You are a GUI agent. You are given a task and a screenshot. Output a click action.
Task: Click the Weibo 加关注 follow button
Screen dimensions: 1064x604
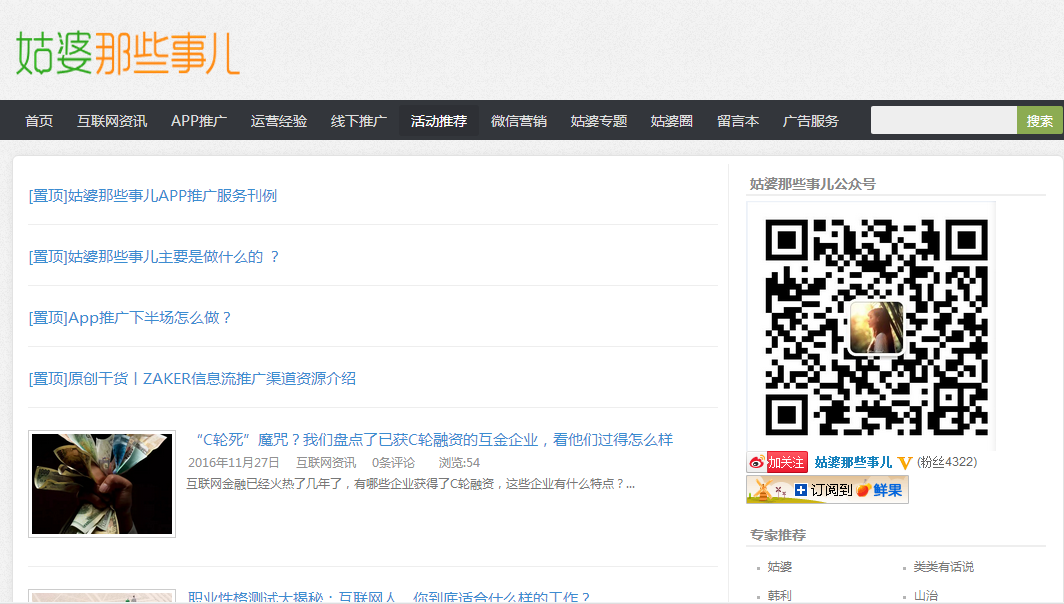click(x=777, y=462)
